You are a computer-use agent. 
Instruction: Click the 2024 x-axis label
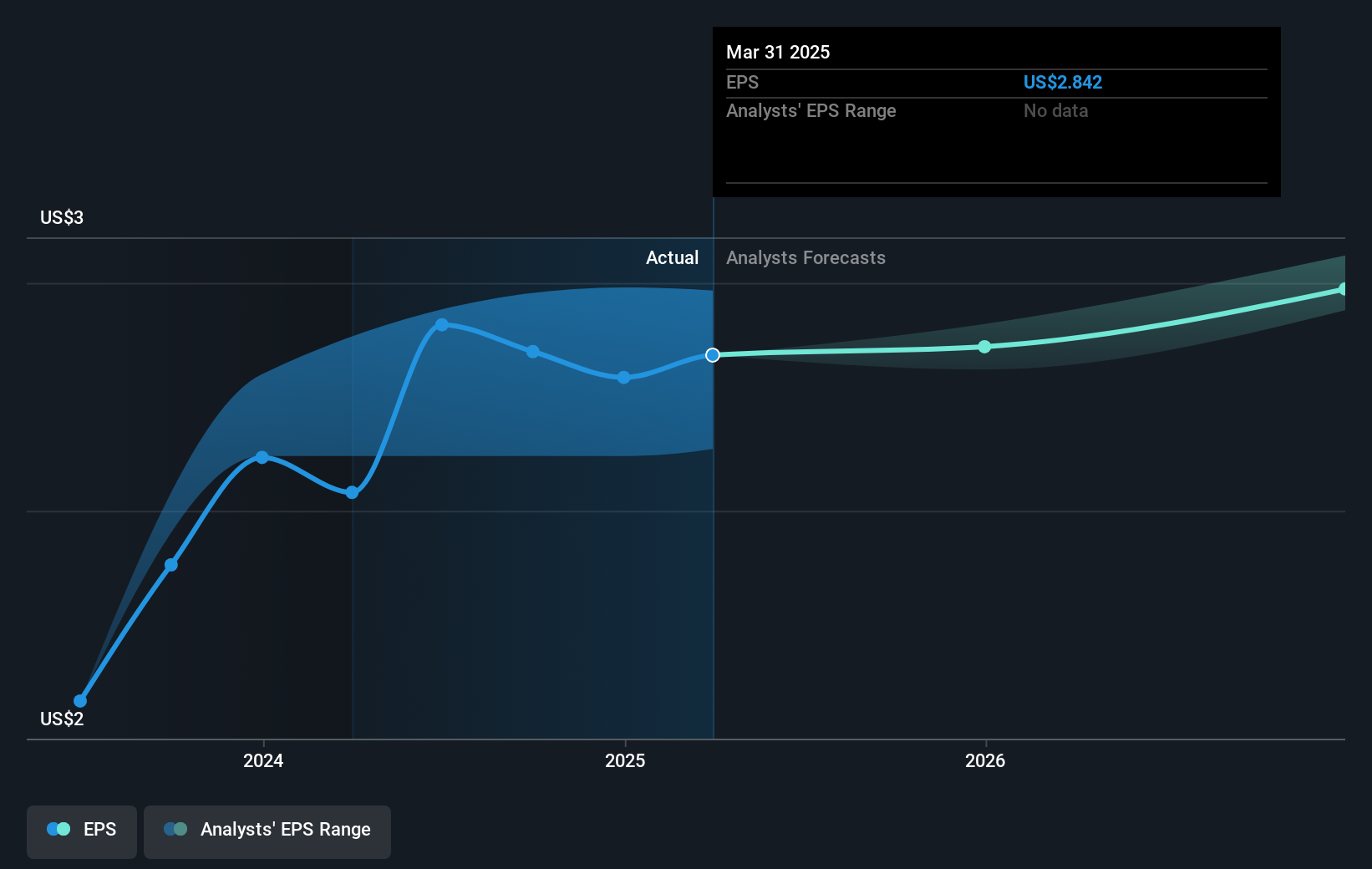pos(263,760)
